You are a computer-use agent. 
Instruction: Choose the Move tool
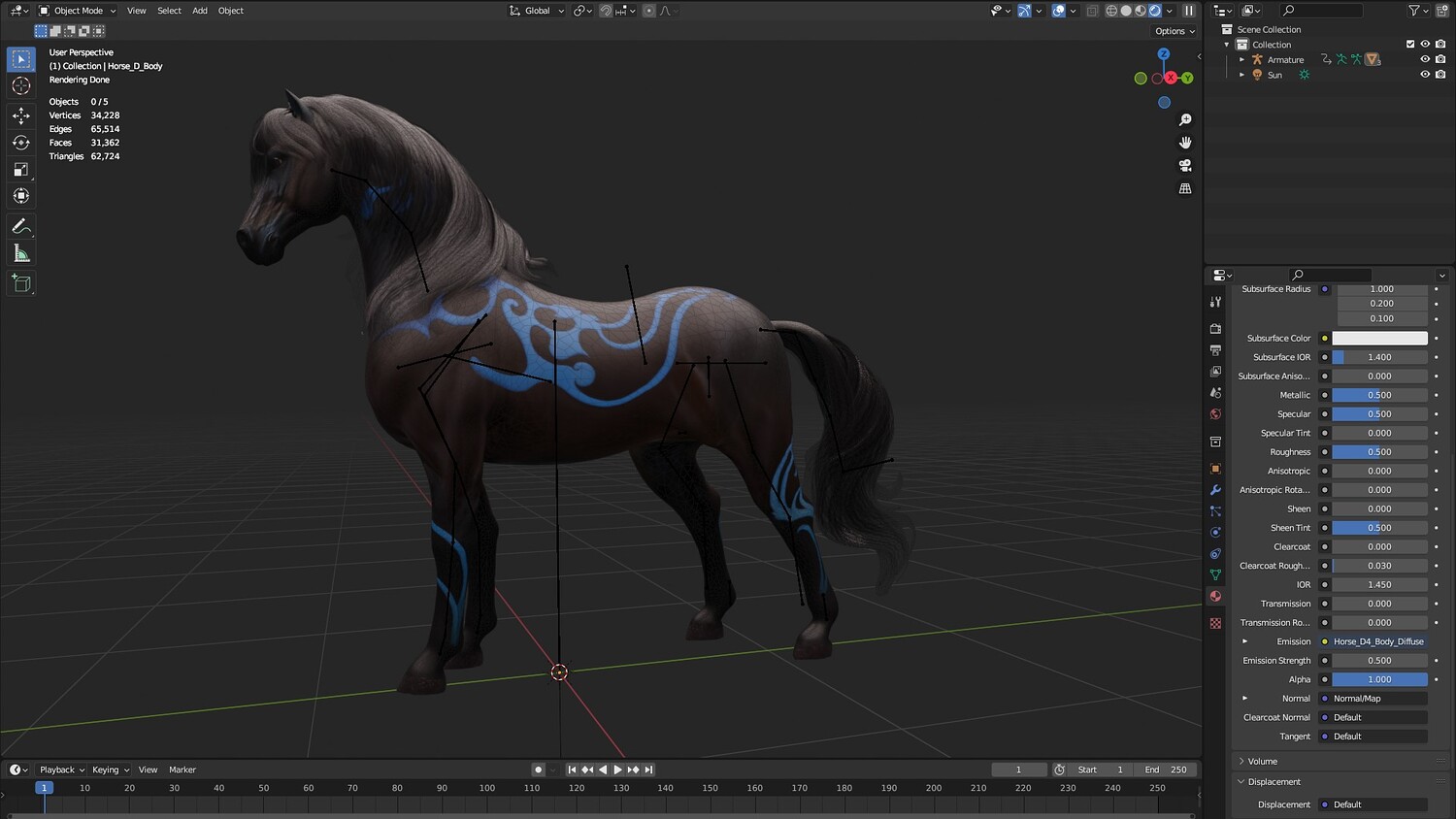click(21, 115)
